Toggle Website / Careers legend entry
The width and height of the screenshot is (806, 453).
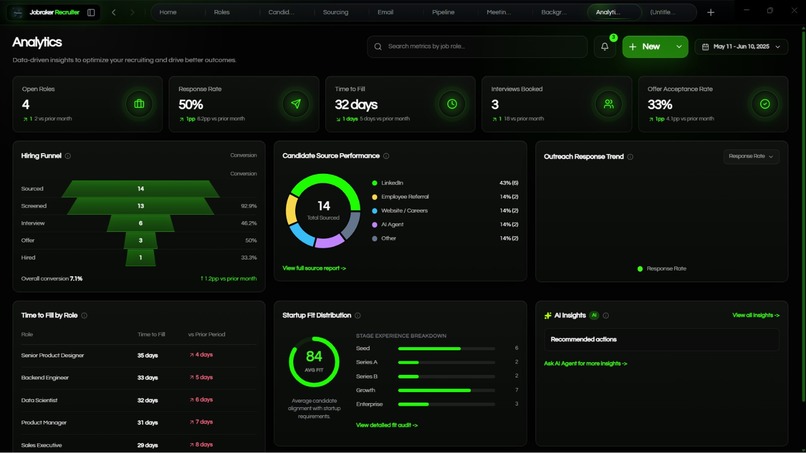400,211
